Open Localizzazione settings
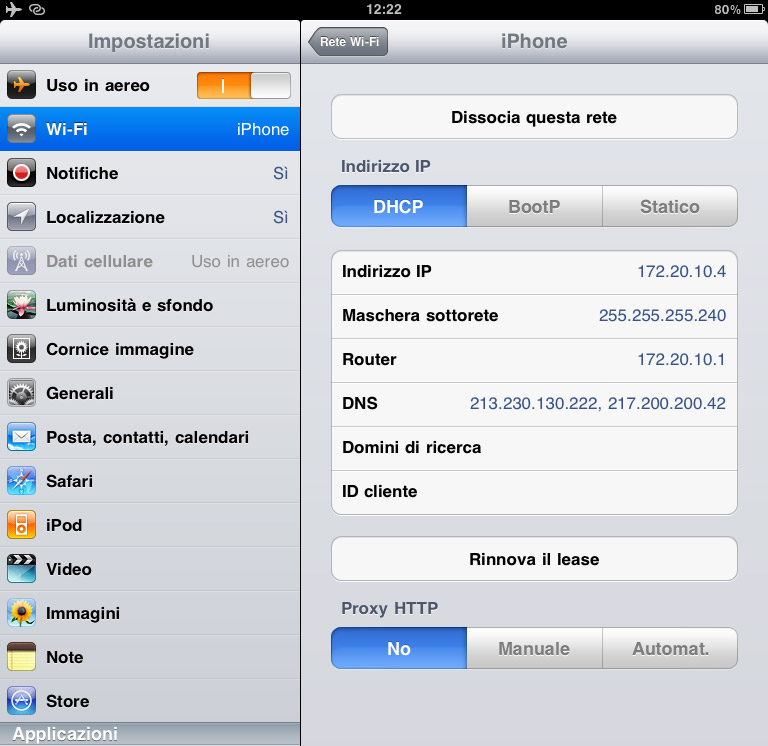Viewport: 768px width, 746px height. coord(150,217)
